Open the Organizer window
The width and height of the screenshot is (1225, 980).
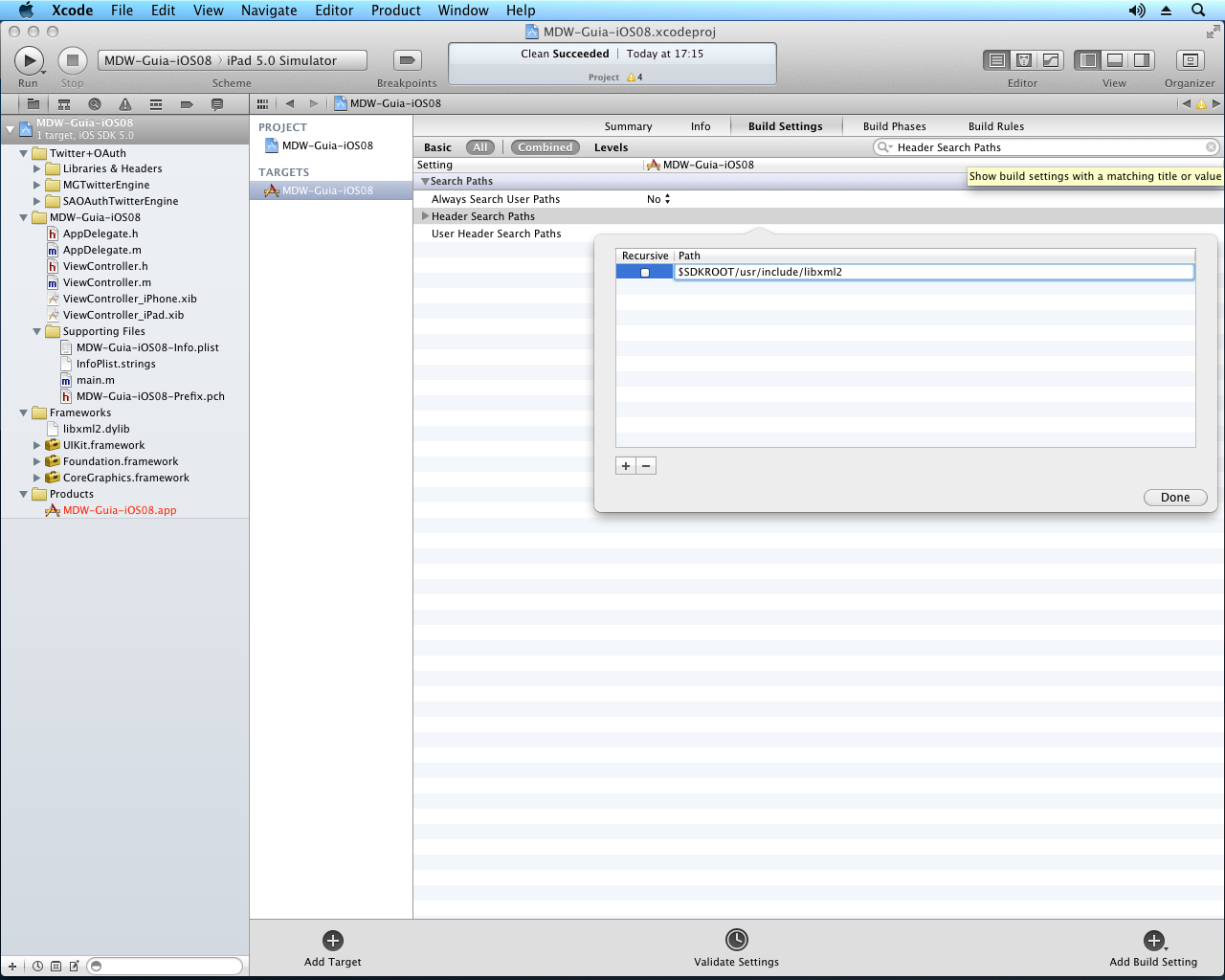pyautogui.click(x=1190, y=60)
